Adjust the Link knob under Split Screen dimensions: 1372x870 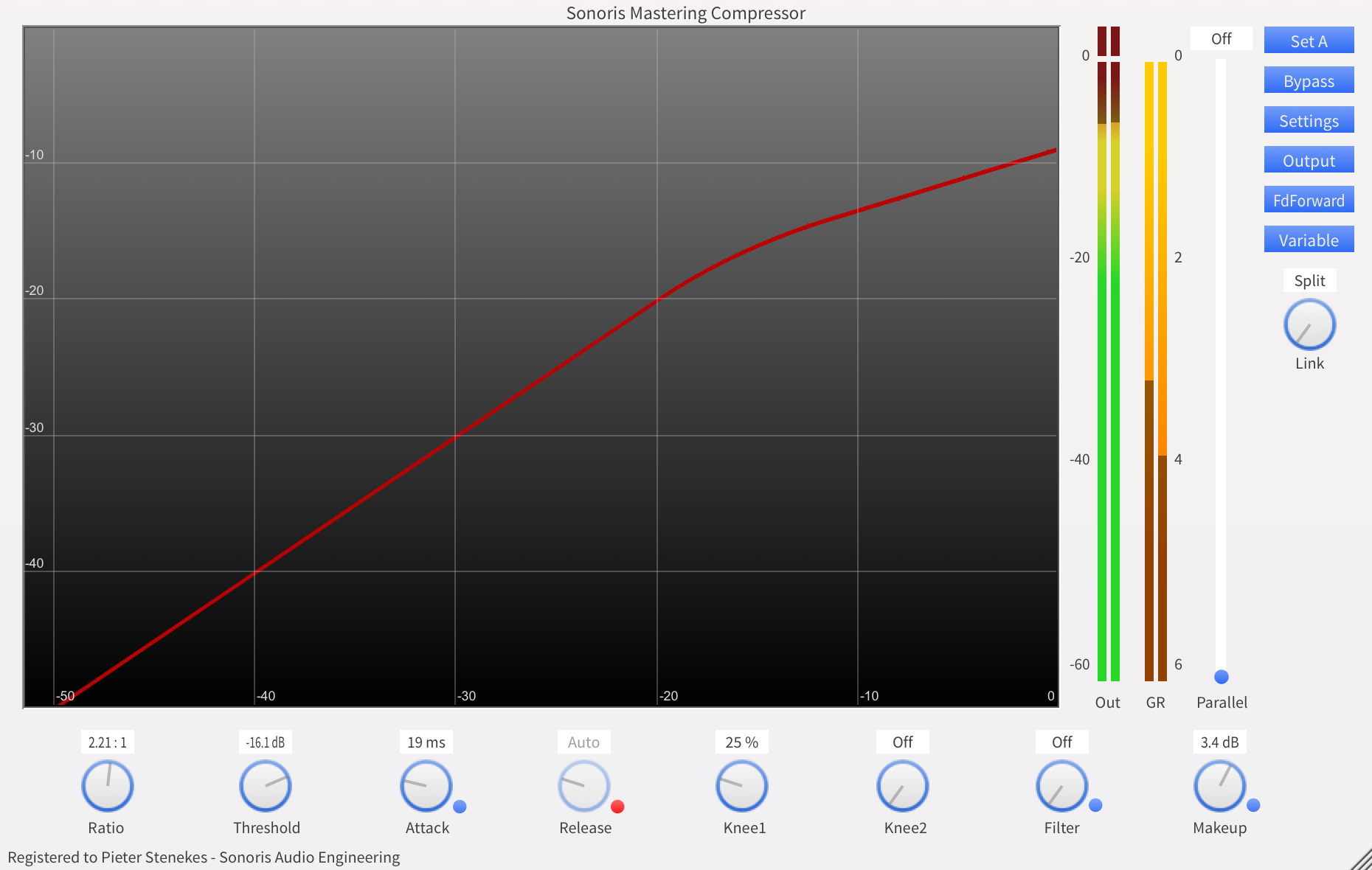(1309, 324)
